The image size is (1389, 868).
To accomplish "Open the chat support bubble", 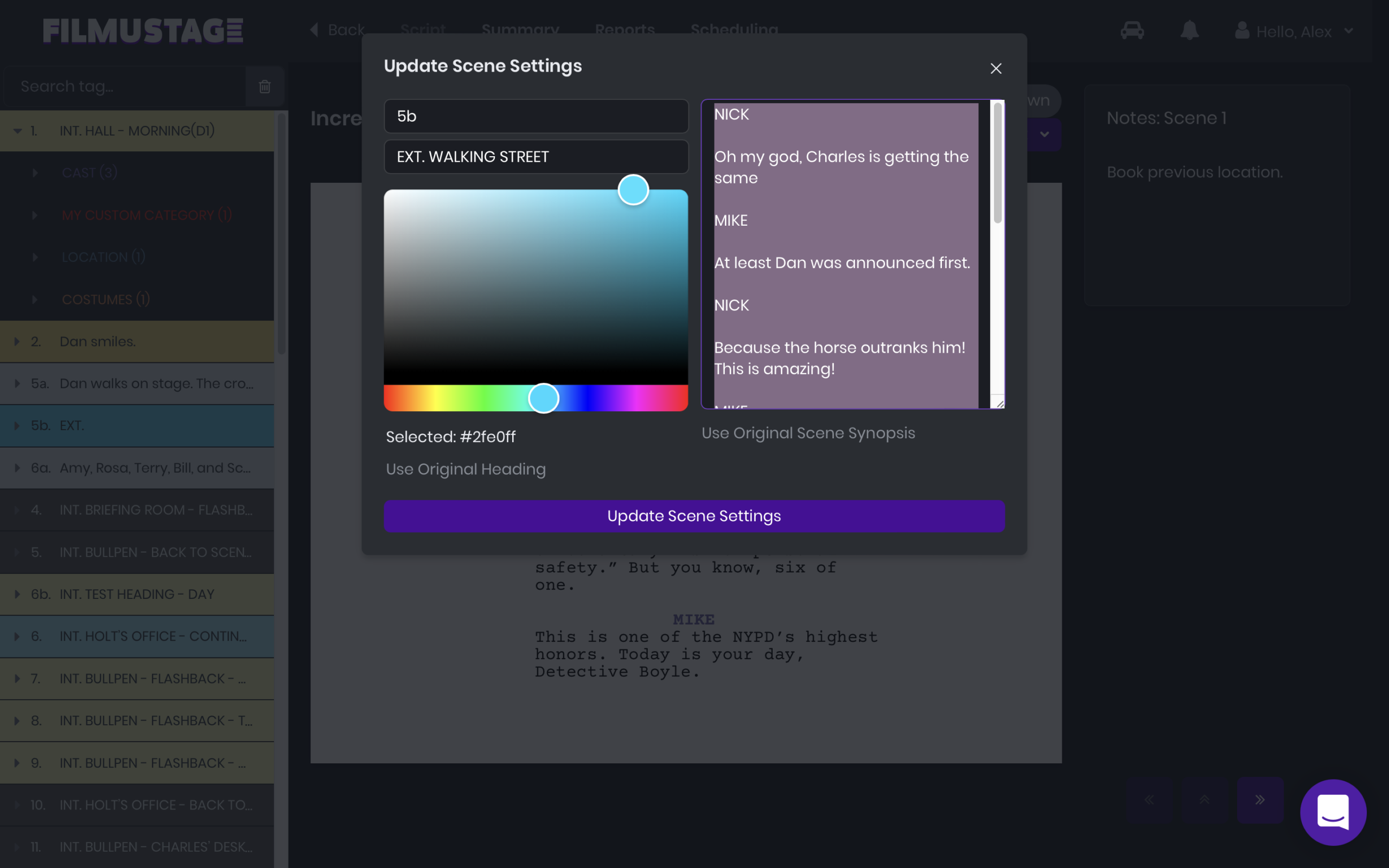I will tap(1333, 812).
